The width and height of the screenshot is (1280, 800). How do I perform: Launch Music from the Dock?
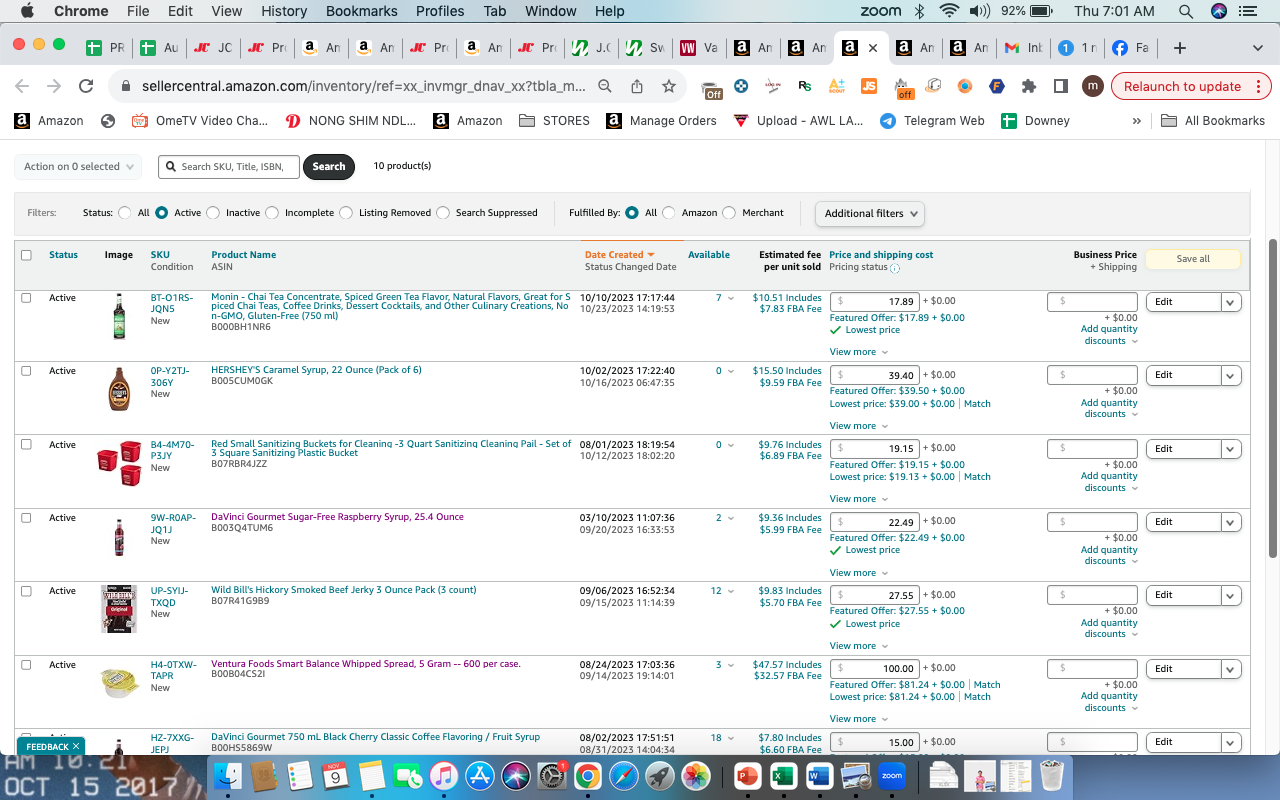(443, 775)
